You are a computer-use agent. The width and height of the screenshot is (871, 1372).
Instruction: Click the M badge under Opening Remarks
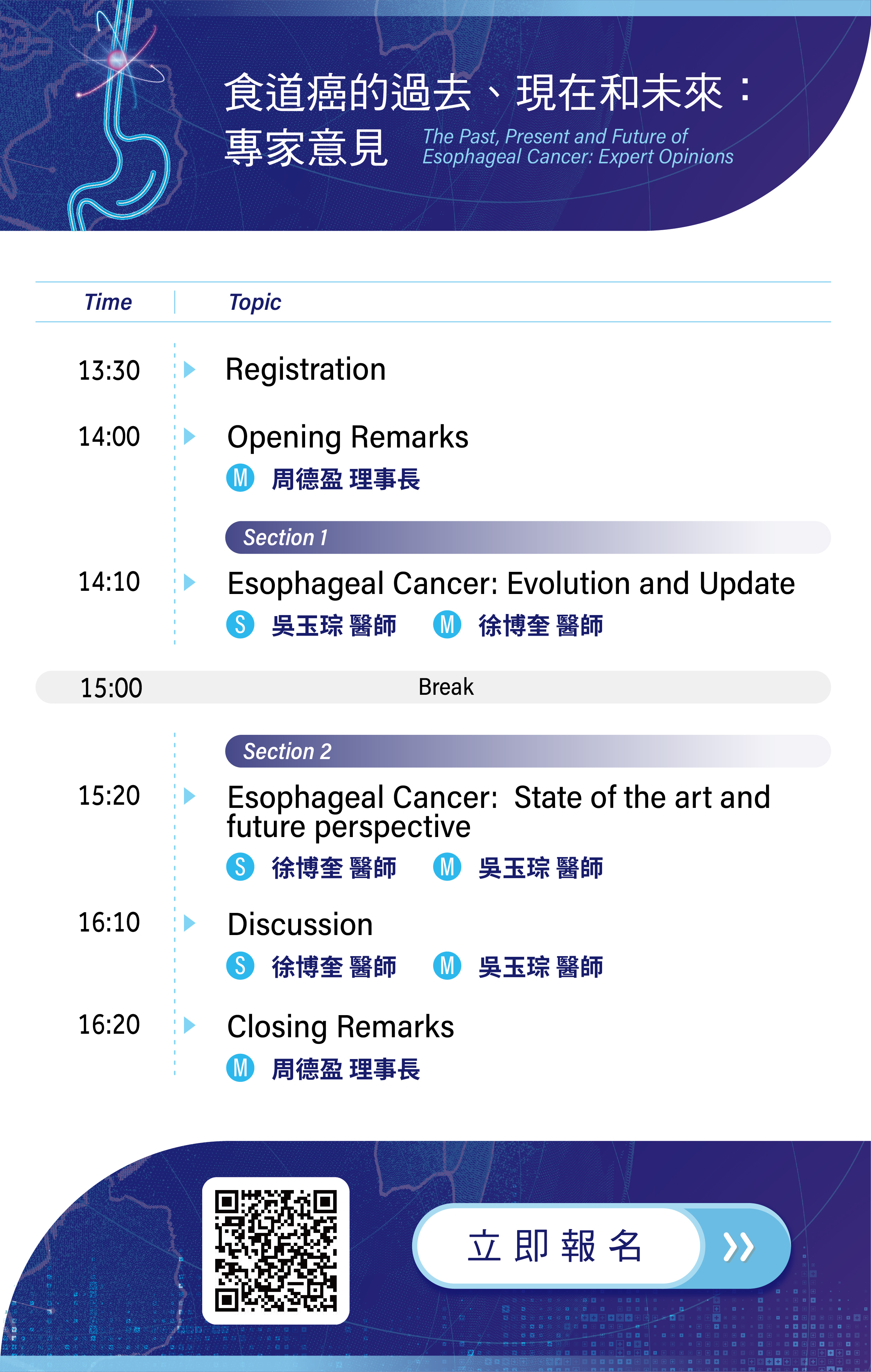[240, 478]
